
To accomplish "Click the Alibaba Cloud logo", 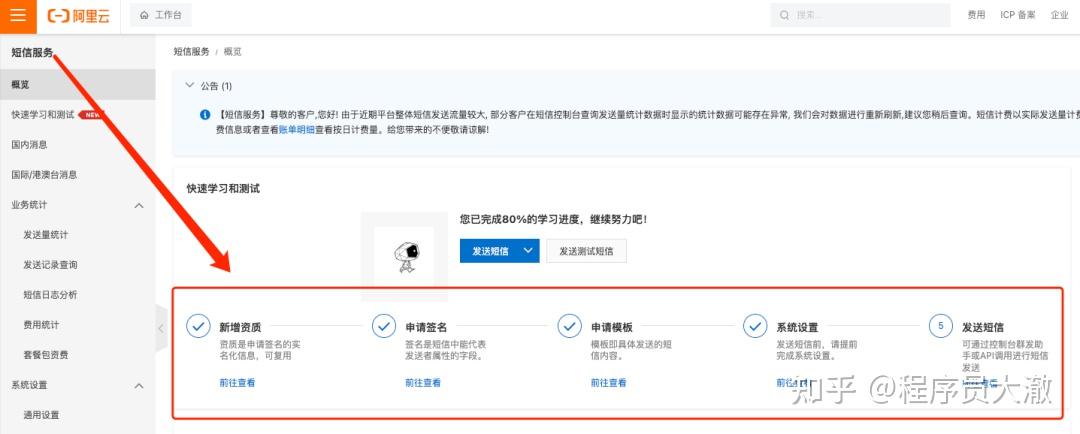I will pyautogui.click(x=79, y=17).
